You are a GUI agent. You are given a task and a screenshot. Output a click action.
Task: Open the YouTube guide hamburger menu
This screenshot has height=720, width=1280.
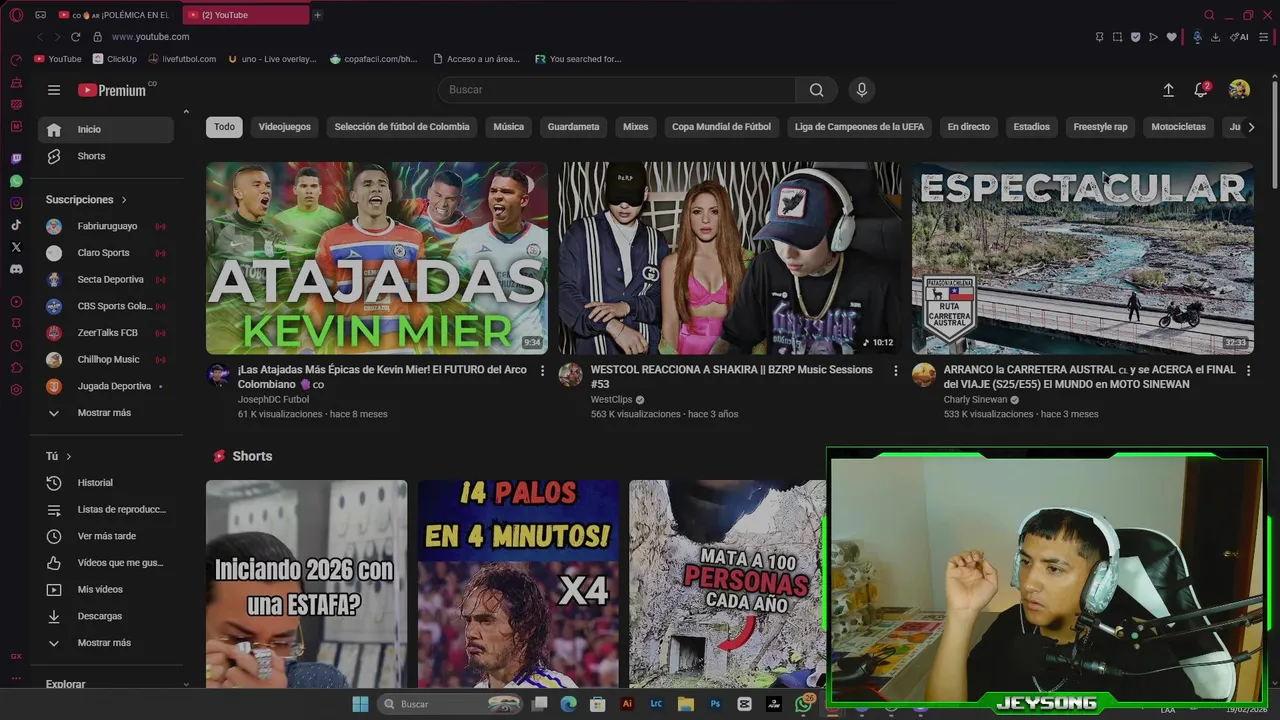(54, 90)
